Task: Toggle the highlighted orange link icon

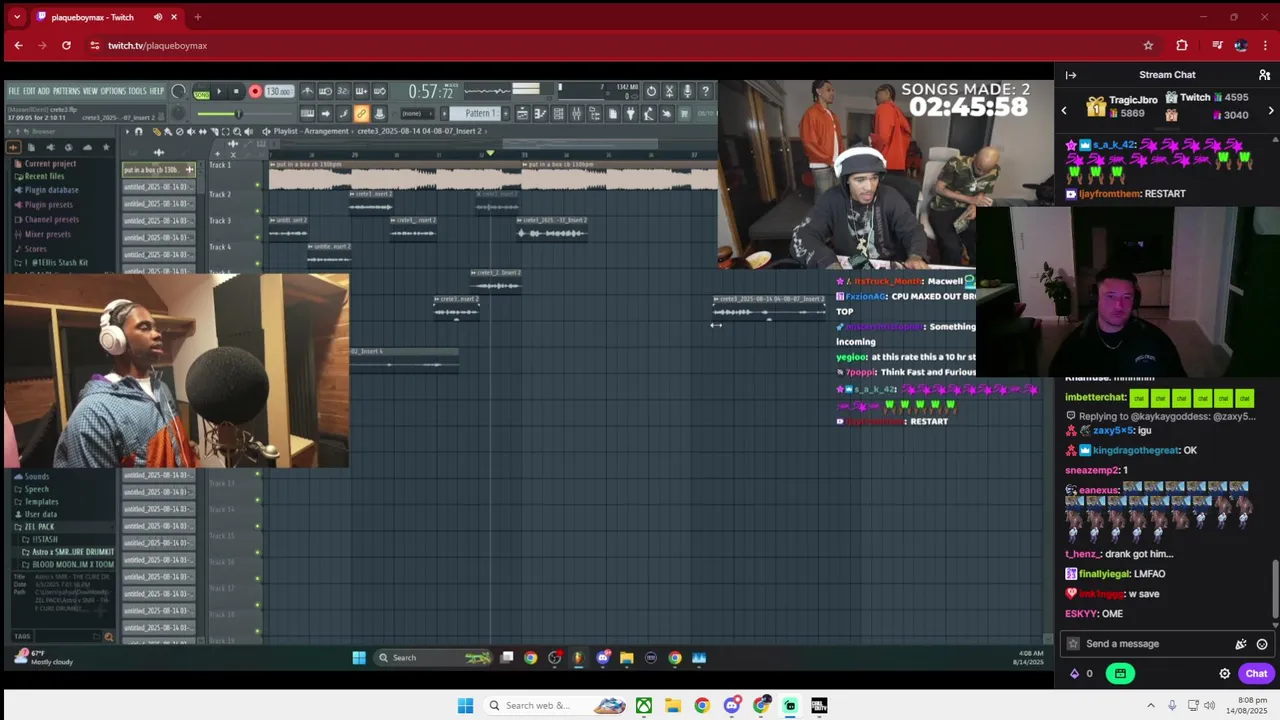Action: 361,113
